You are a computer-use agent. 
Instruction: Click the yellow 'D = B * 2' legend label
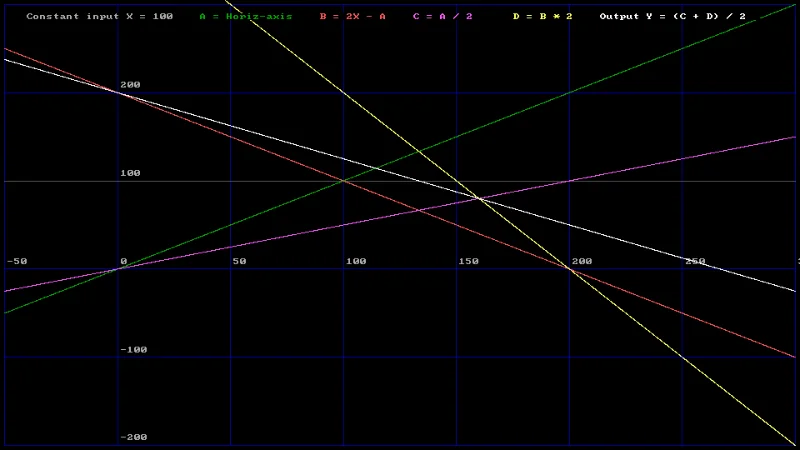tap(542, 16)
